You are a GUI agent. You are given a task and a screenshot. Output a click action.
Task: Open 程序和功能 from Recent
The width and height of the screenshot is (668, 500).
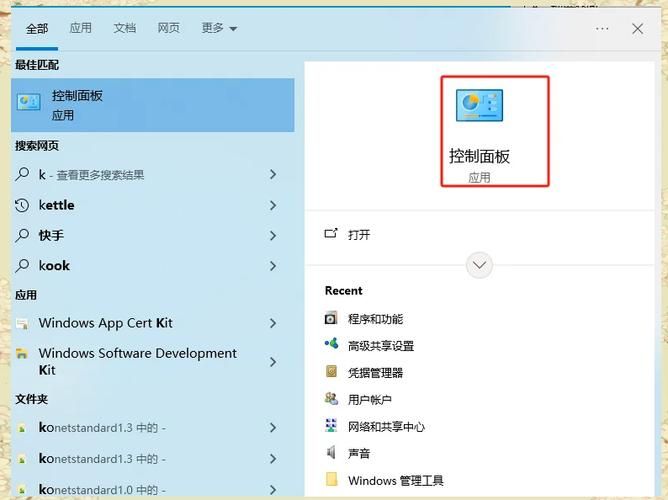(375, 319)
